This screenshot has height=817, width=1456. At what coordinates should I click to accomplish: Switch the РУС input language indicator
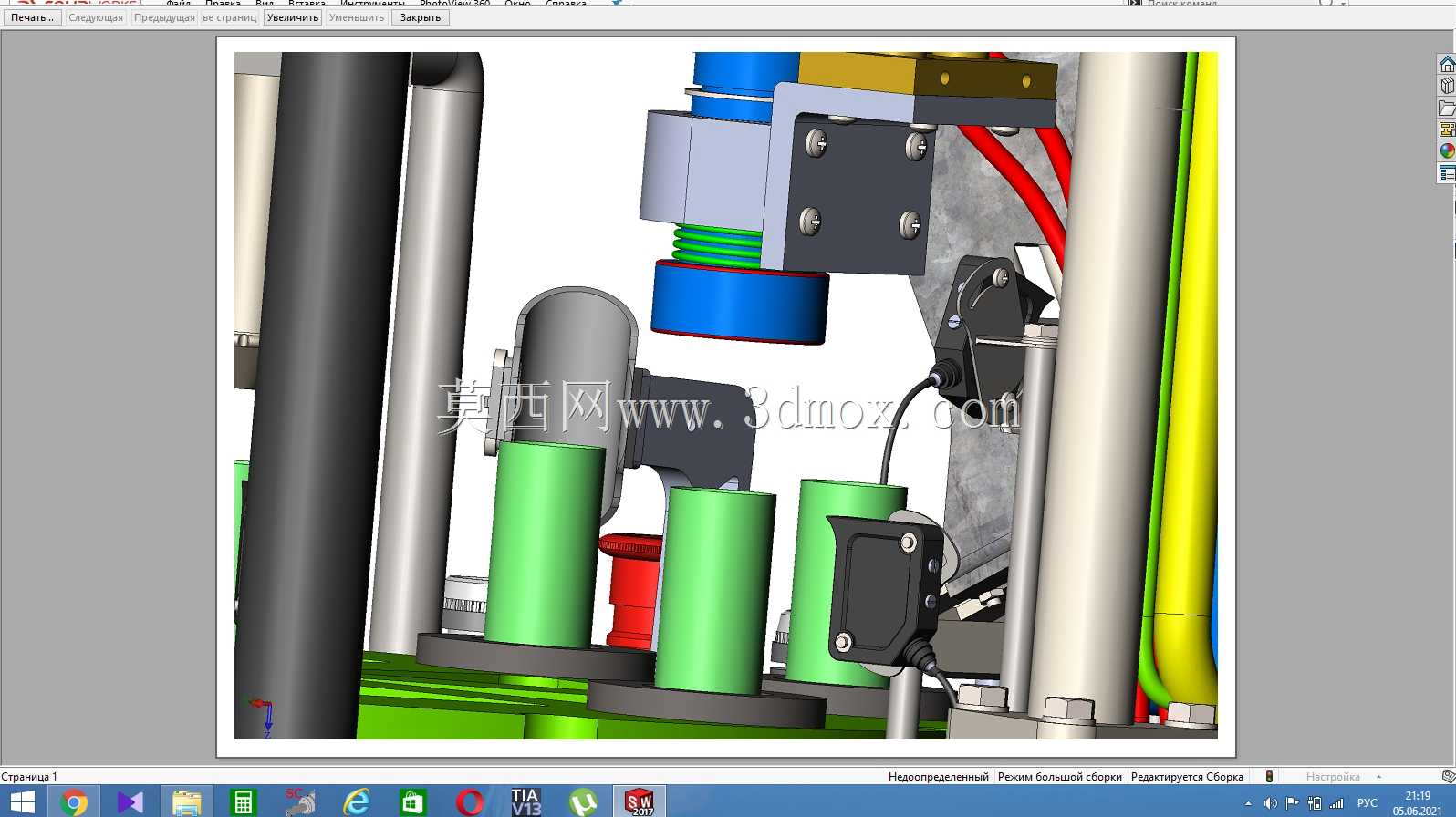1368,803
